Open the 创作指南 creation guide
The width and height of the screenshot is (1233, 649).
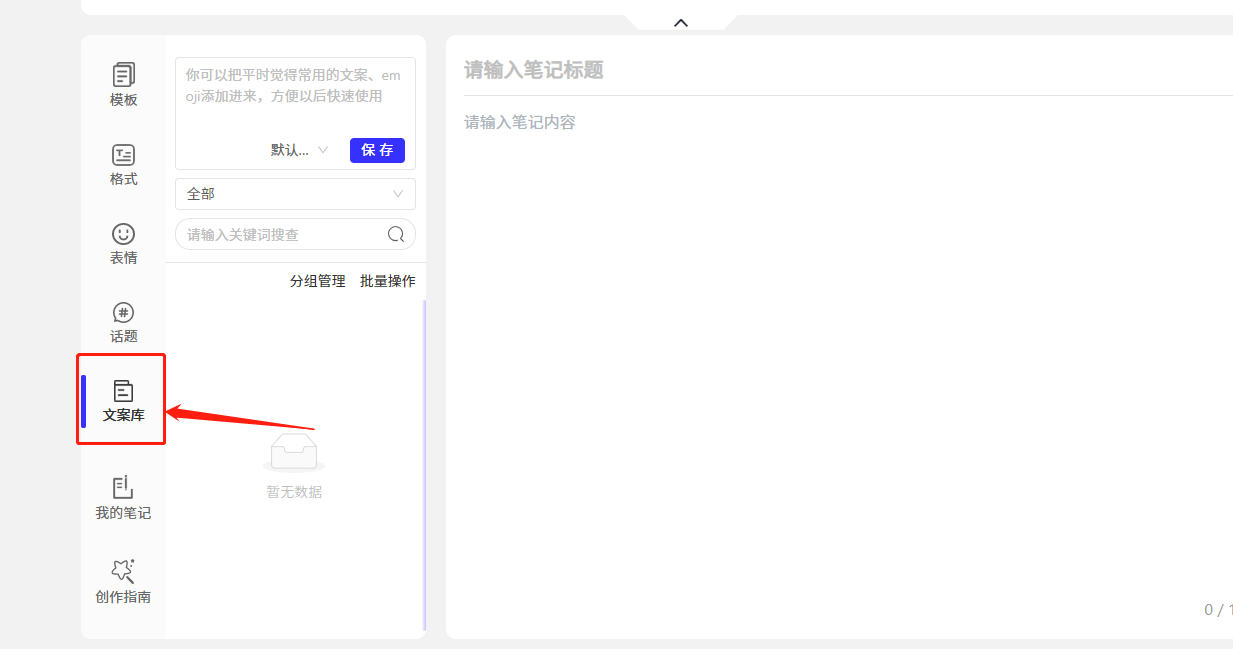[123, 581]
